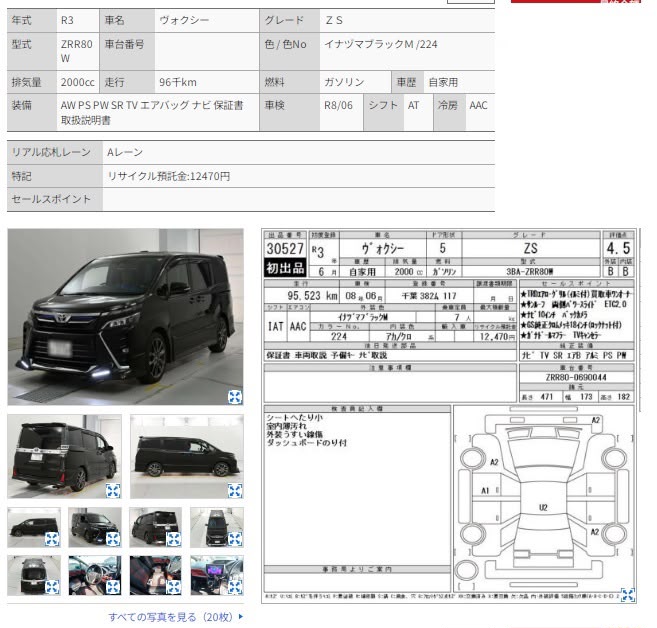
Task: Open the すべての写真を見る (20枚) link
Action: tap(176, 617)
